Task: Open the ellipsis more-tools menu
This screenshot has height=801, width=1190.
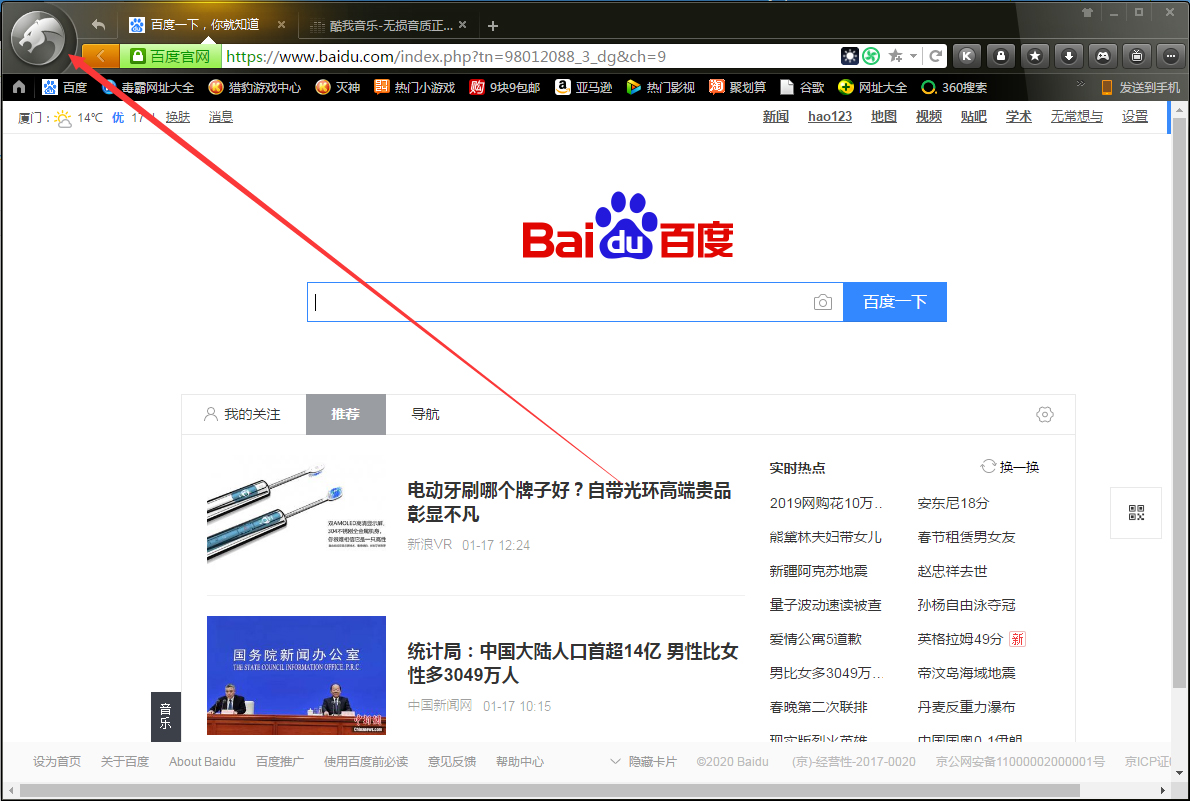Action: click(1170, 56)
